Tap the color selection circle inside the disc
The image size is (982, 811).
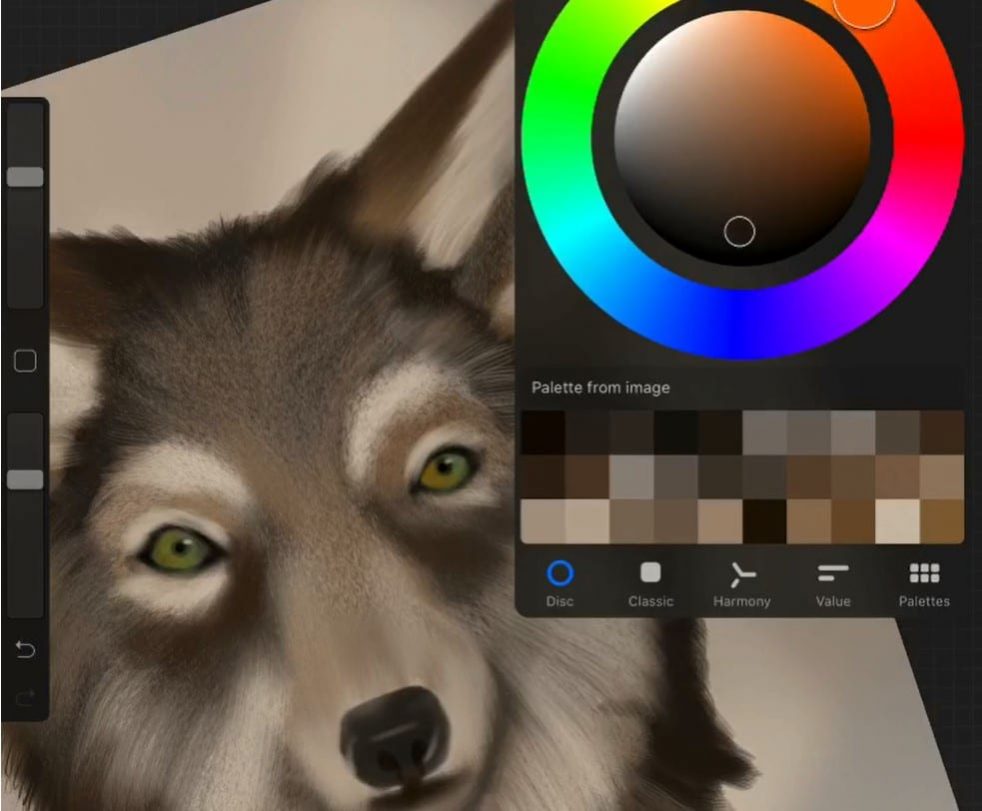741,231
